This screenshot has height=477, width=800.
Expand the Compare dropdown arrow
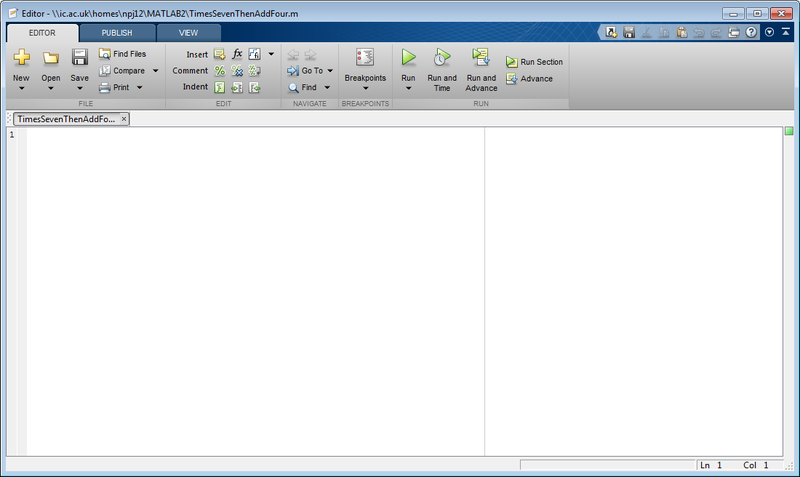156,71
